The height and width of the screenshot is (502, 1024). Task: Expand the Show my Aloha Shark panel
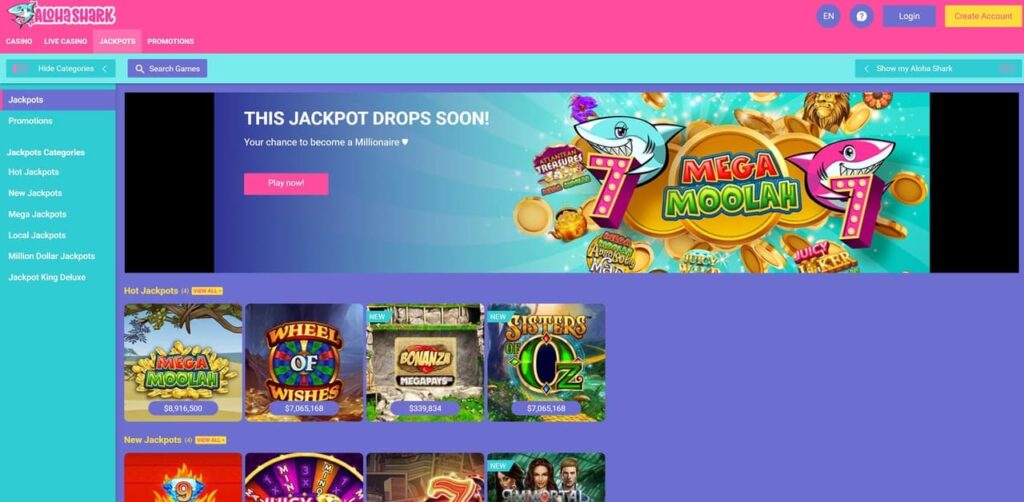click(938, 69)
